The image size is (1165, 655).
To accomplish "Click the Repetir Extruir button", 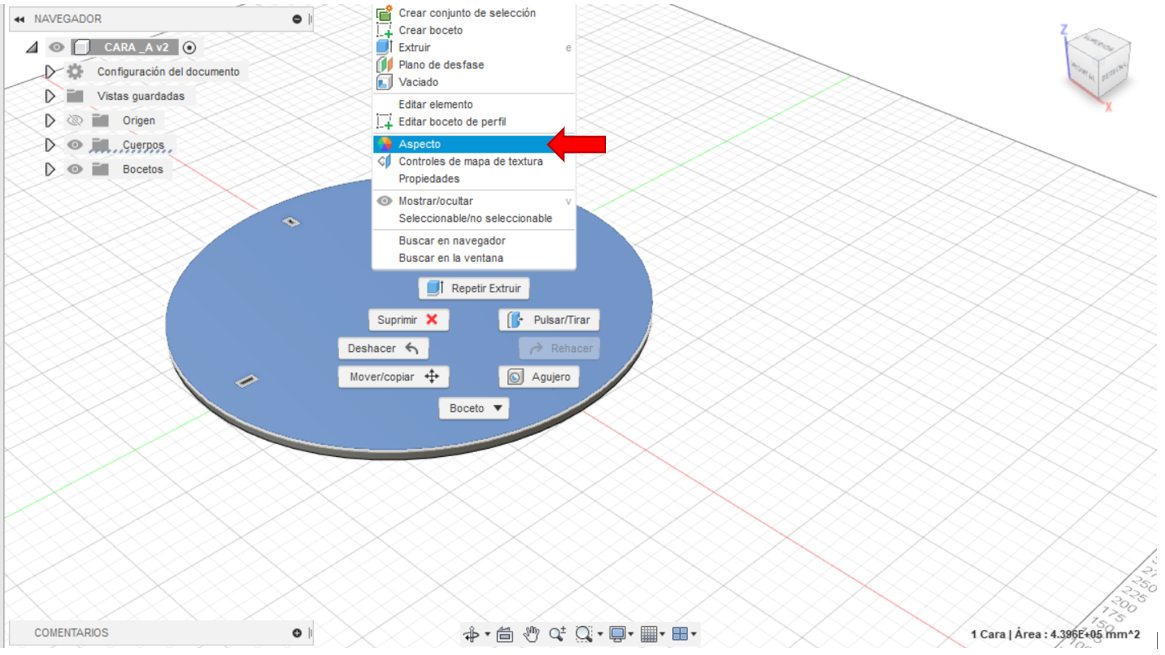I will (x=474, y=288).
